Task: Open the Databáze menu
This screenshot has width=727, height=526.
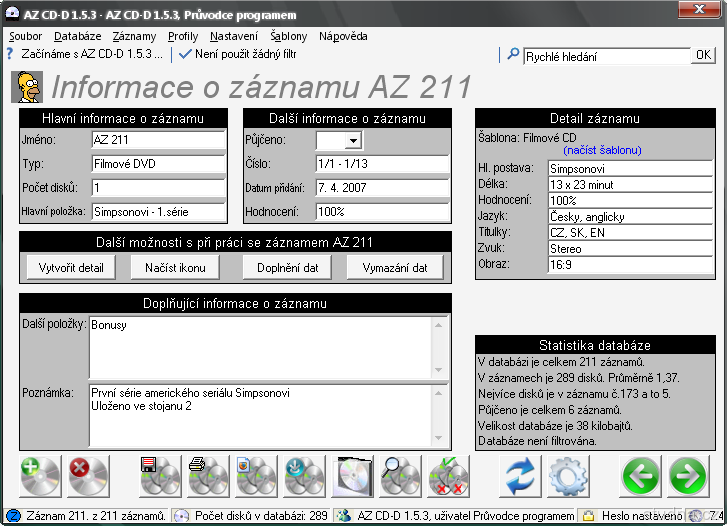Action: [77, 36]
